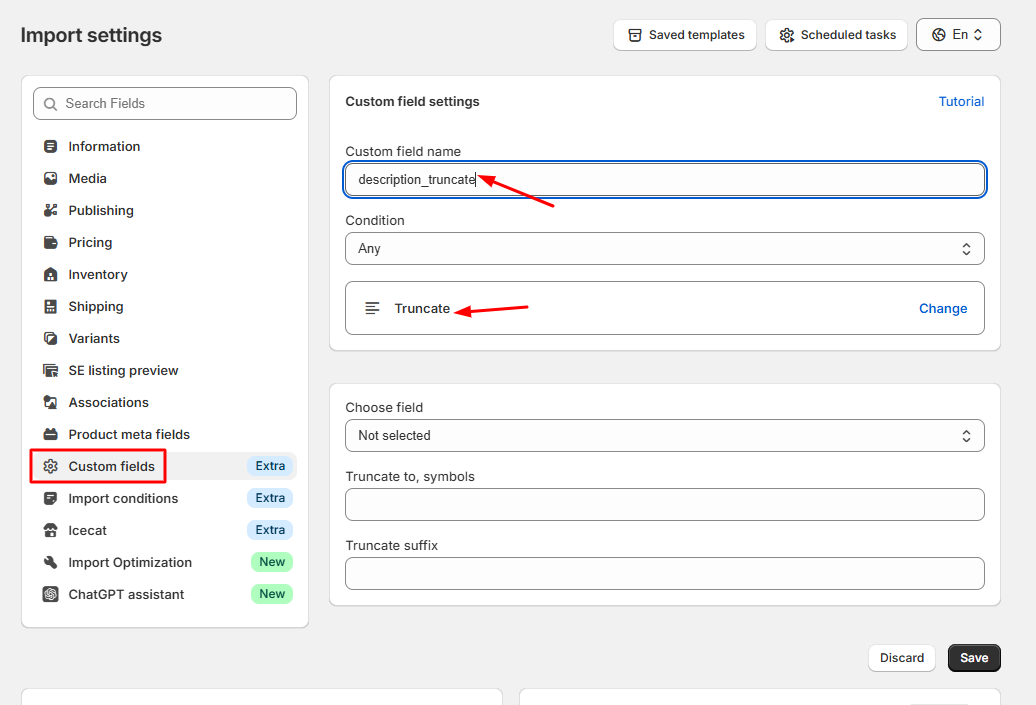Click the Saved templates archive icon

click(634, 35)
